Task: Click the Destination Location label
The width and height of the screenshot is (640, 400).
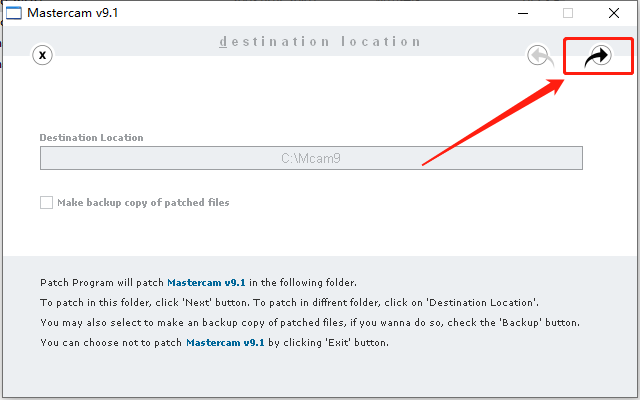Action: coord(91,138)
